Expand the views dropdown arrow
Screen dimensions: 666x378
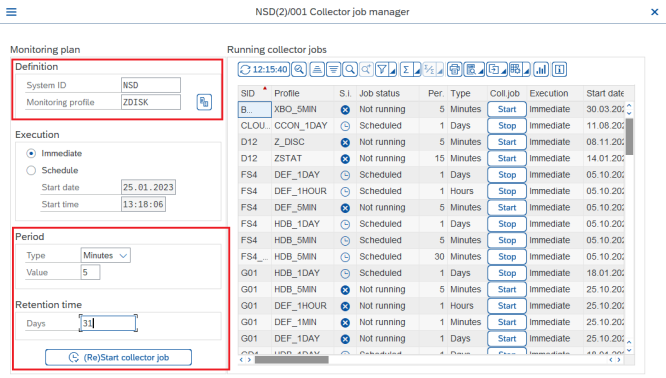coord(481,70)
